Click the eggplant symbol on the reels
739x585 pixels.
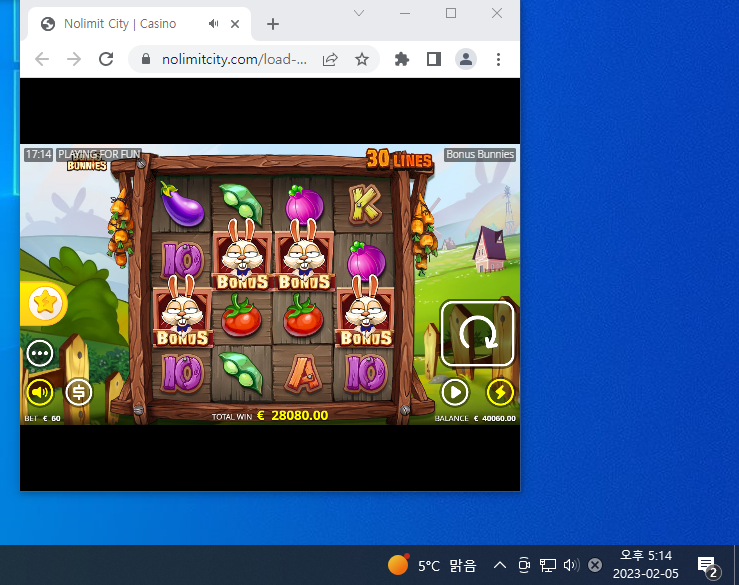[x=181, y=204]
